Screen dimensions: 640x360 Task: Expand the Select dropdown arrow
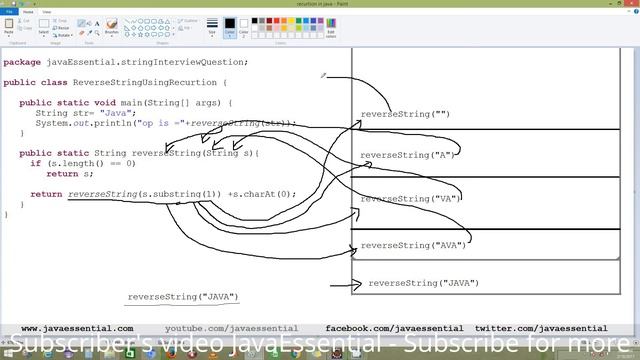[44, 36]
